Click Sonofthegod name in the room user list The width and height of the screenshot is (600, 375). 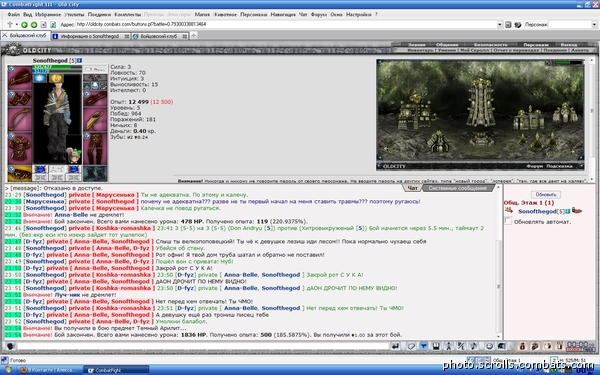click(x=537, y=211)
